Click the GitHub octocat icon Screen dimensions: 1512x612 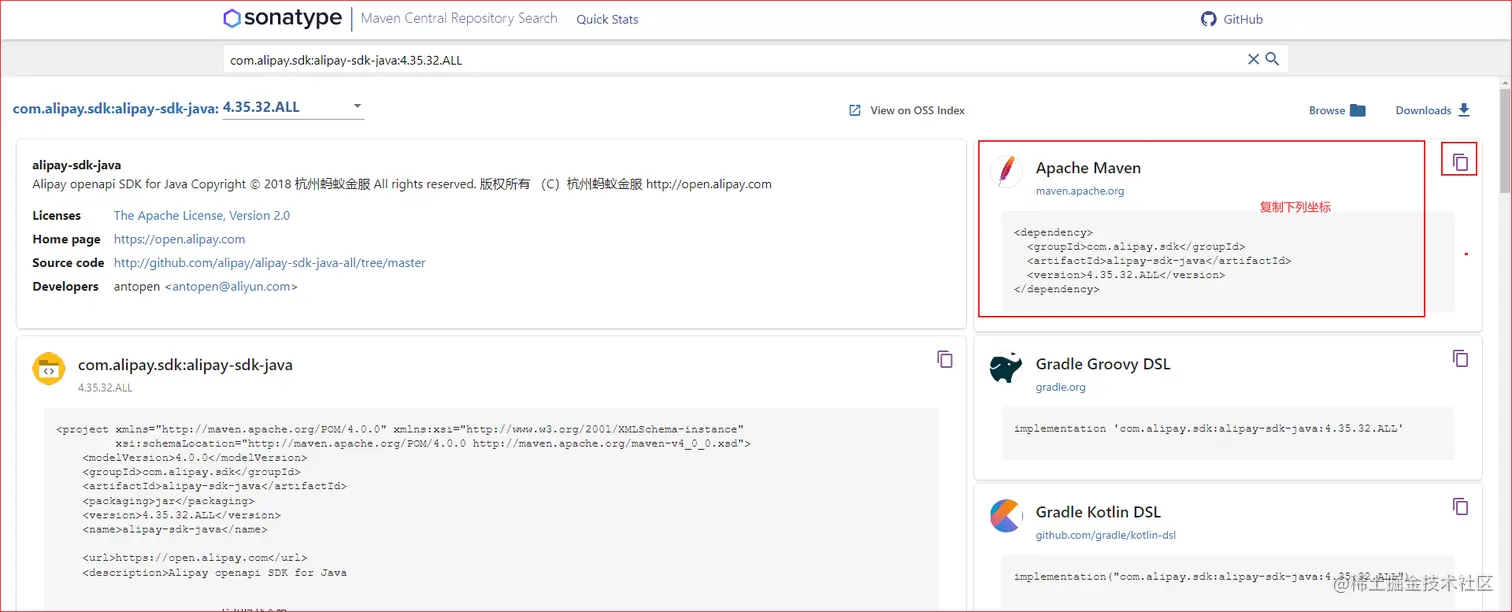coord(1208,19)
